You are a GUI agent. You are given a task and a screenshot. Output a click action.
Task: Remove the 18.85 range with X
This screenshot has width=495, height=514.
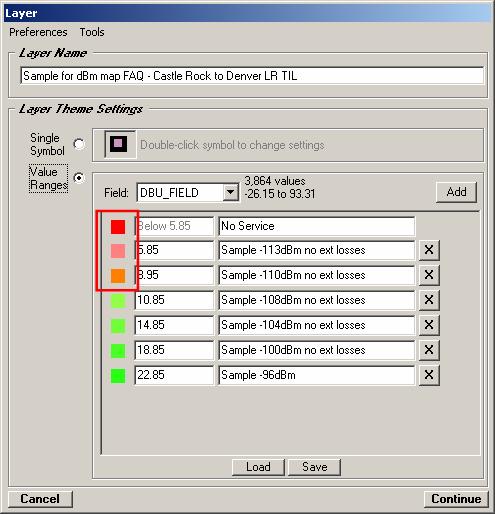(429, 350)
